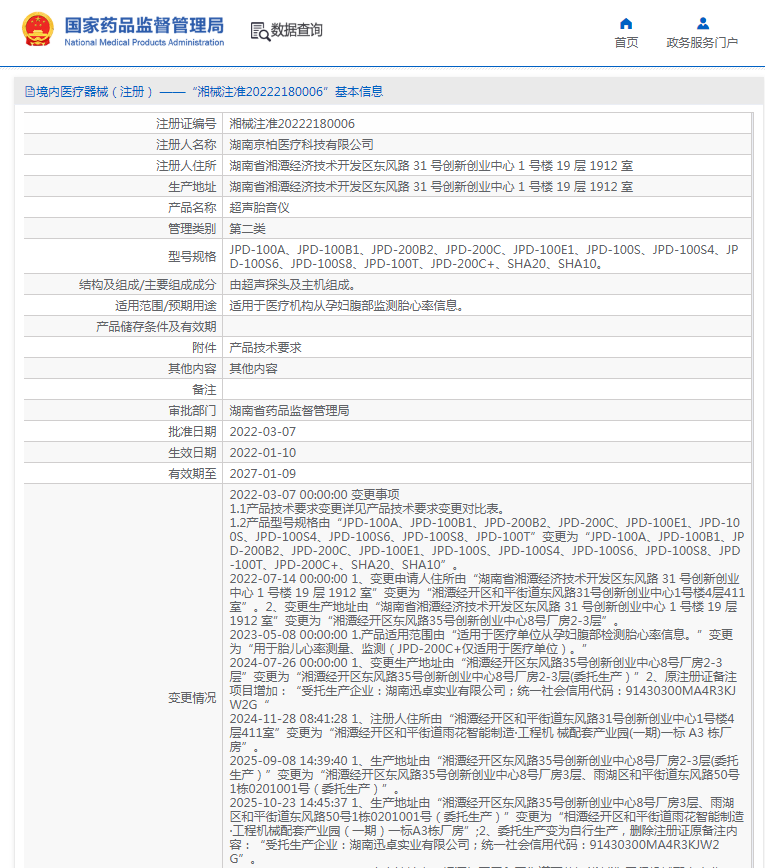Click registration number 湘械注准20222180006 in table
This screenshot has height=868, width=765.
coord(292,124)
